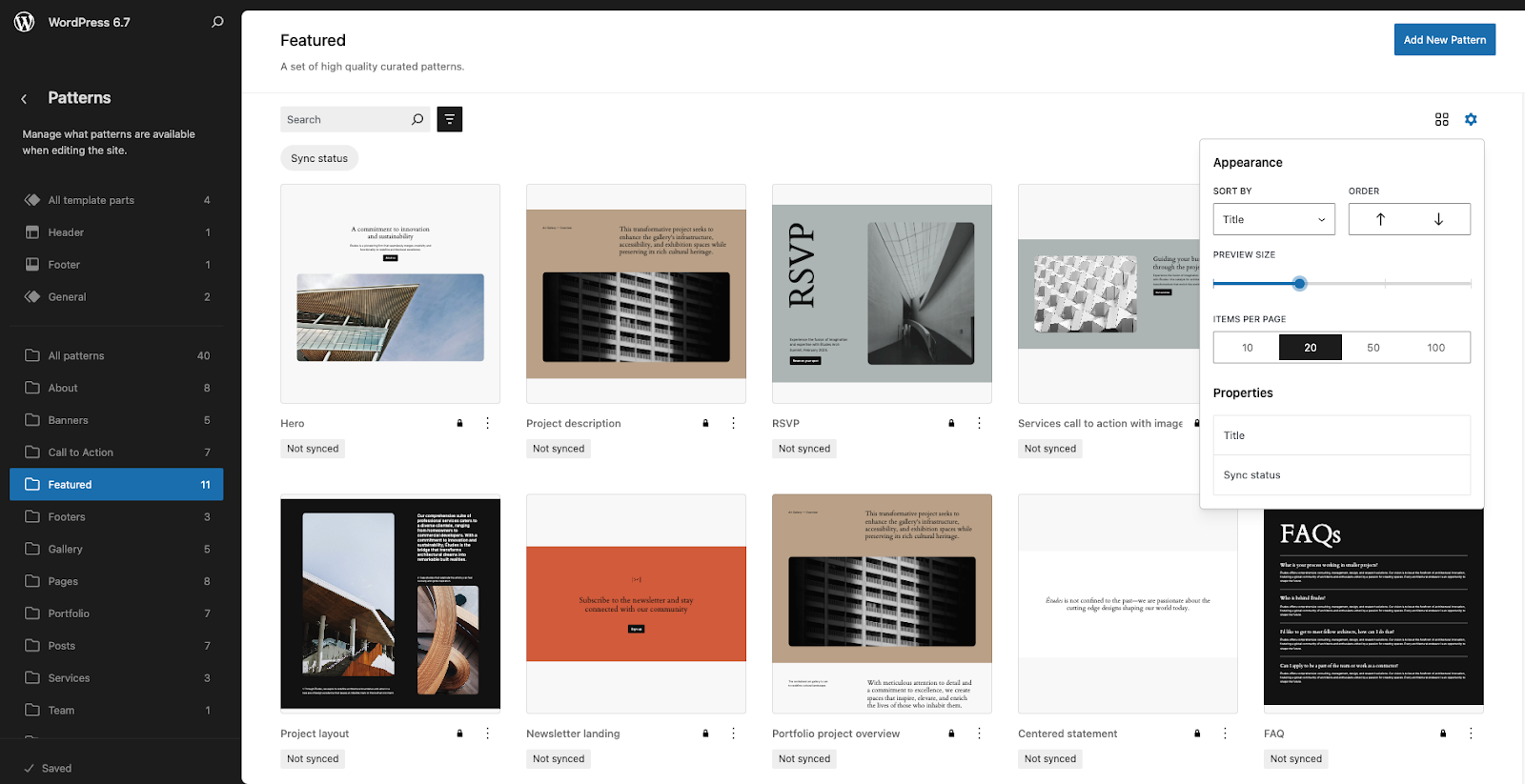The height and width of the screenshot is (784, 1525).
Task: Click lock icon on Centered statement pattern
Action: [x=1197, y=734]
